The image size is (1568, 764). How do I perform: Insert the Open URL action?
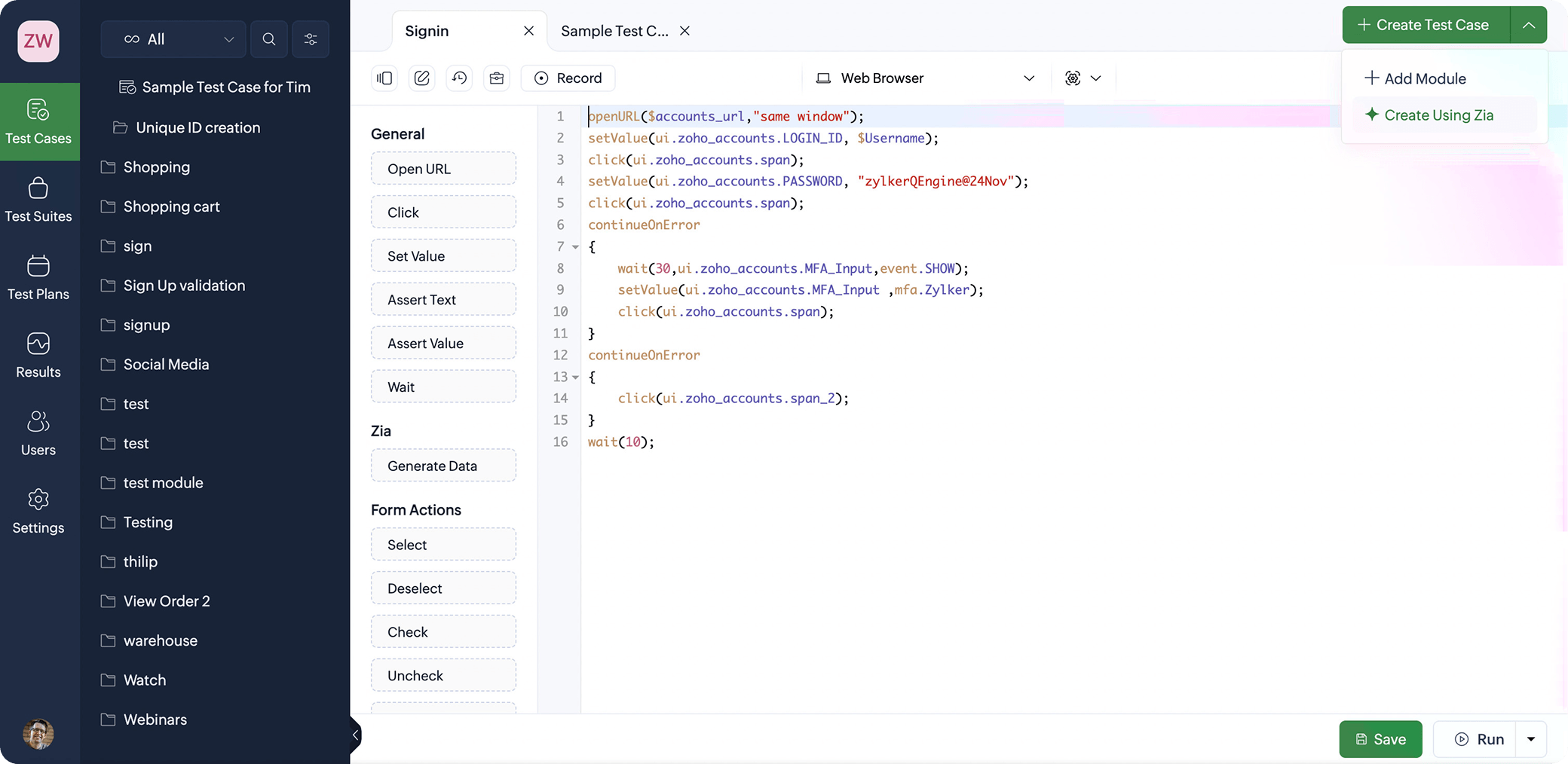click(443, 169)
